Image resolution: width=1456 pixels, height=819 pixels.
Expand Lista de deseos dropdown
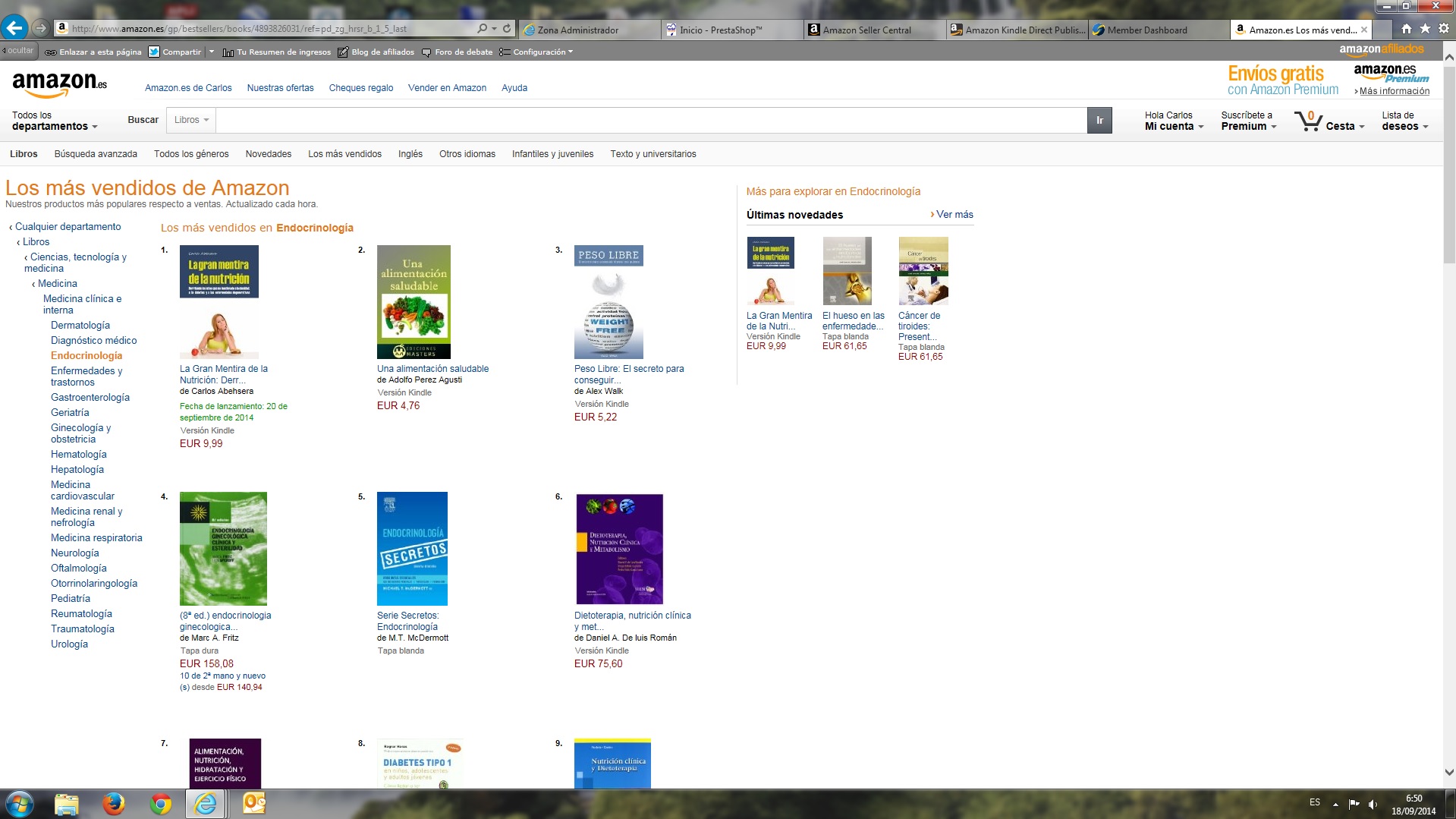pos(1404,121)
